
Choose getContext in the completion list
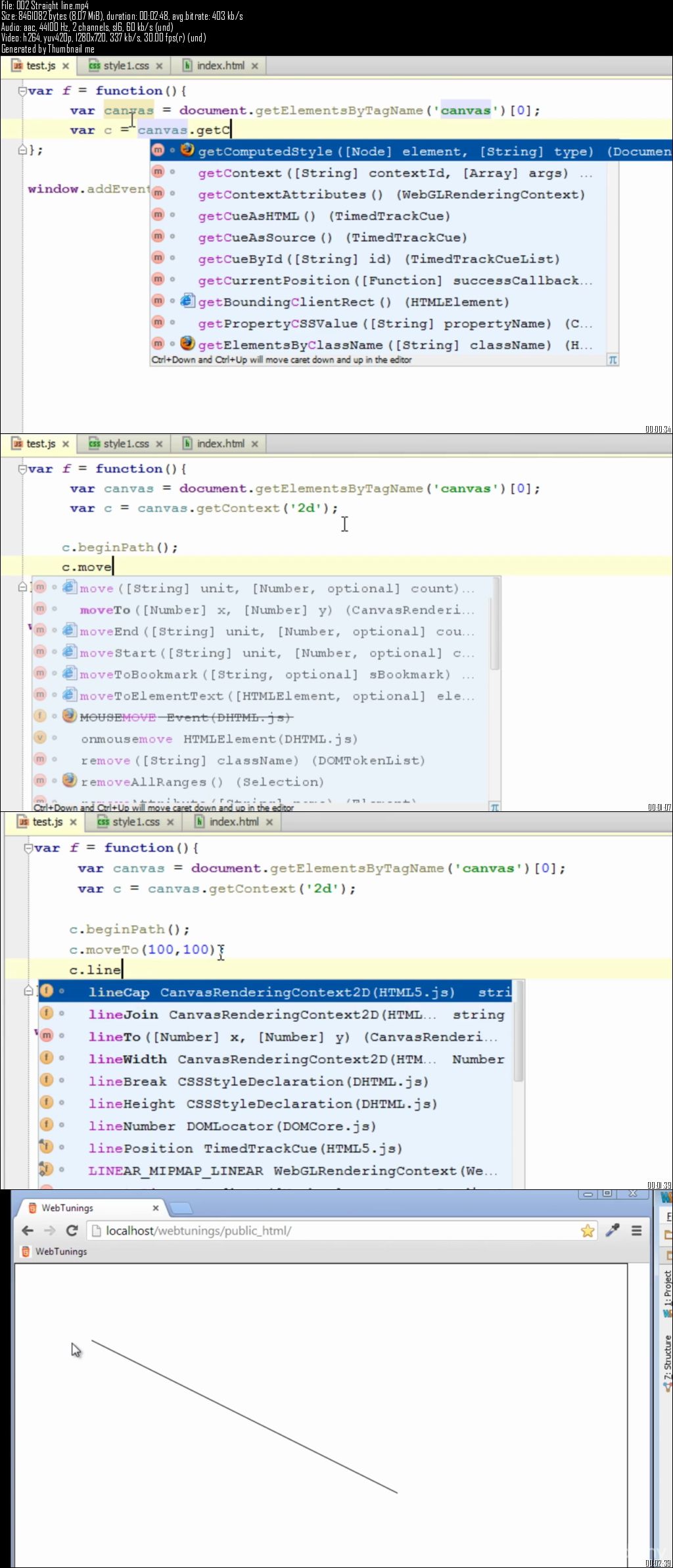coord(384,173)
